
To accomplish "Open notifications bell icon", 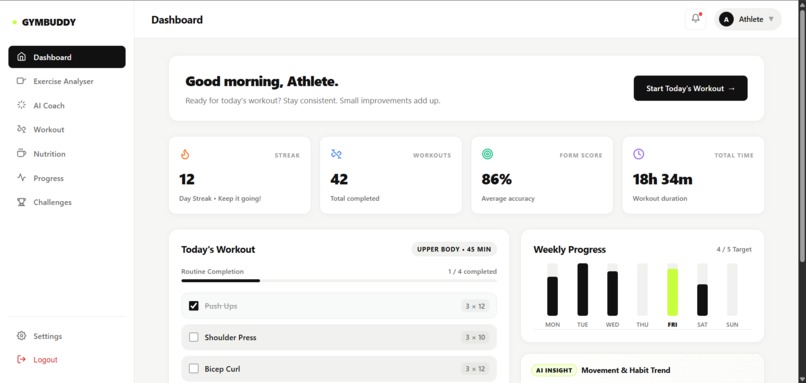I will (x=695, y=19).
